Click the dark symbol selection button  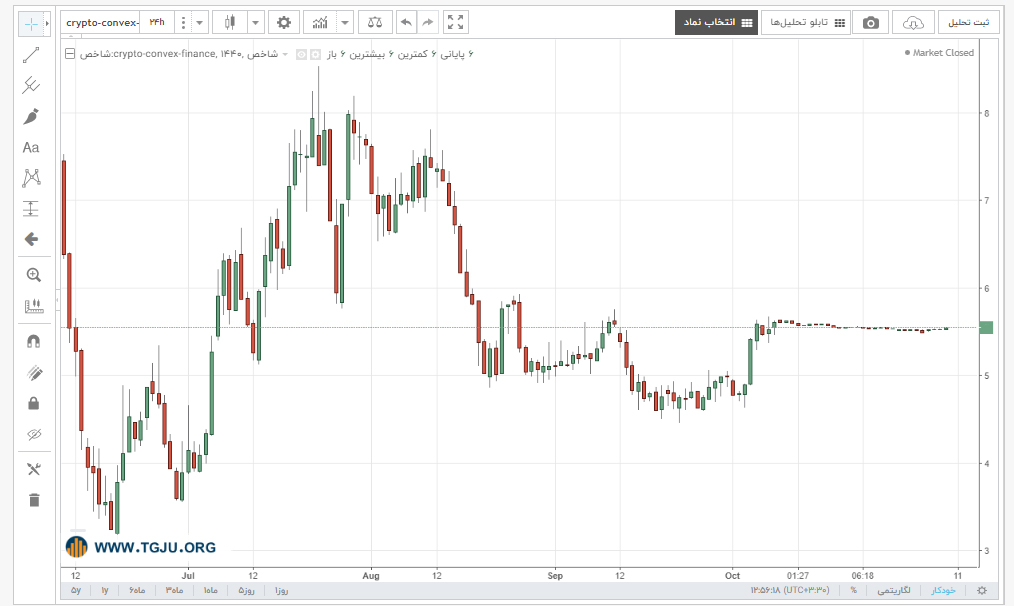point(717,23)
